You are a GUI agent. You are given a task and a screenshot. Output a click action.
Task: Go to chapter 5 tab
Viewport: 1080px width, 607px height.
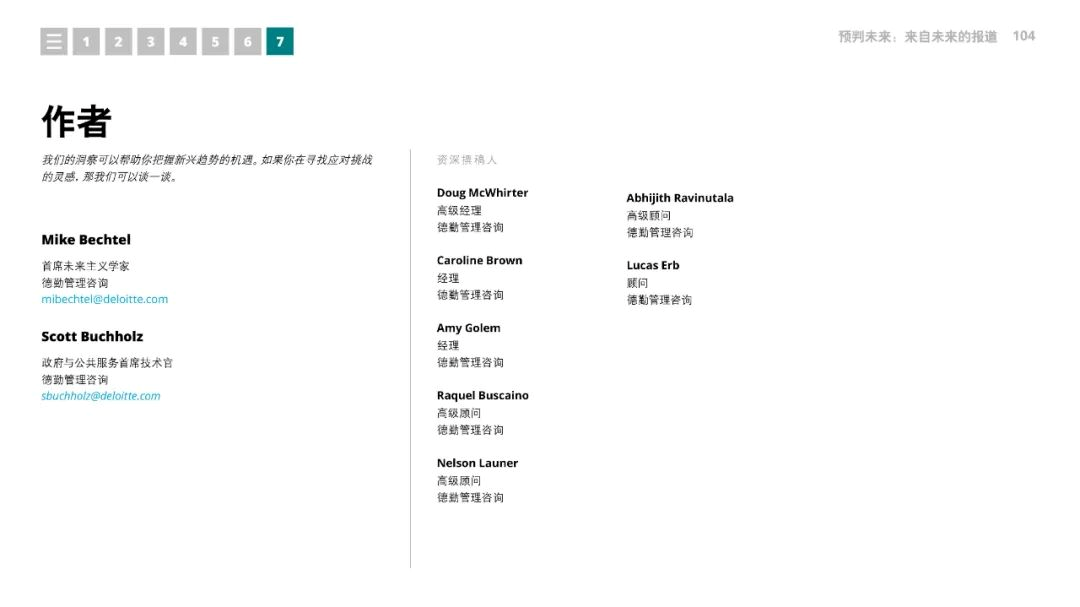pyautogui.click(x=216, y=41)
